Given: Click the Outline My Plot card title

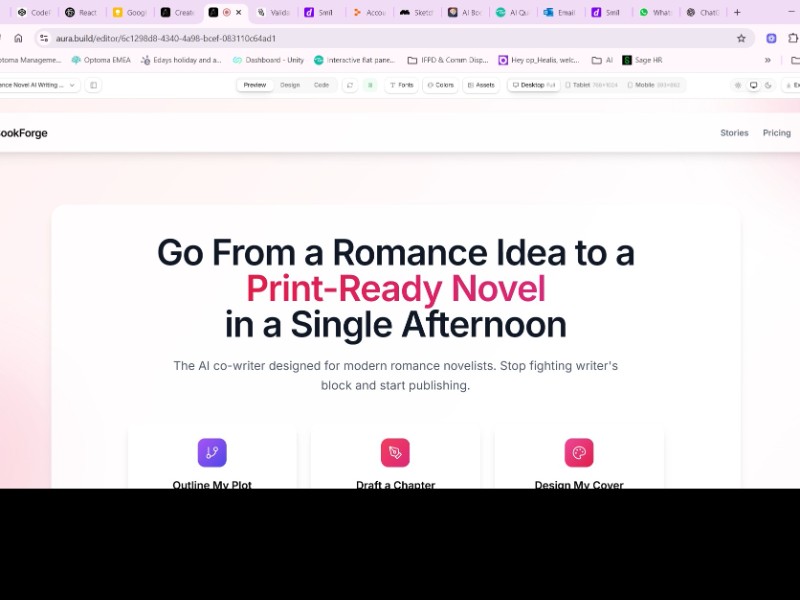Looking at the screenshot, I should (x=212, y=485).
